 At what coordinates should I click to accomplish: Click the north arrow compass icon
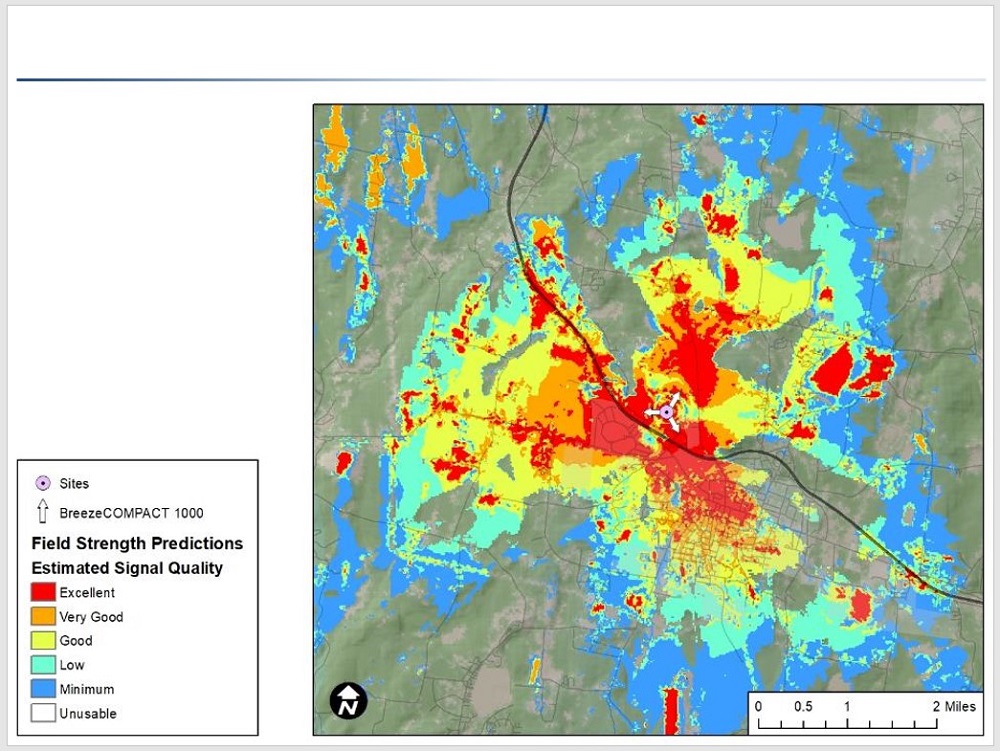(348, 701)
